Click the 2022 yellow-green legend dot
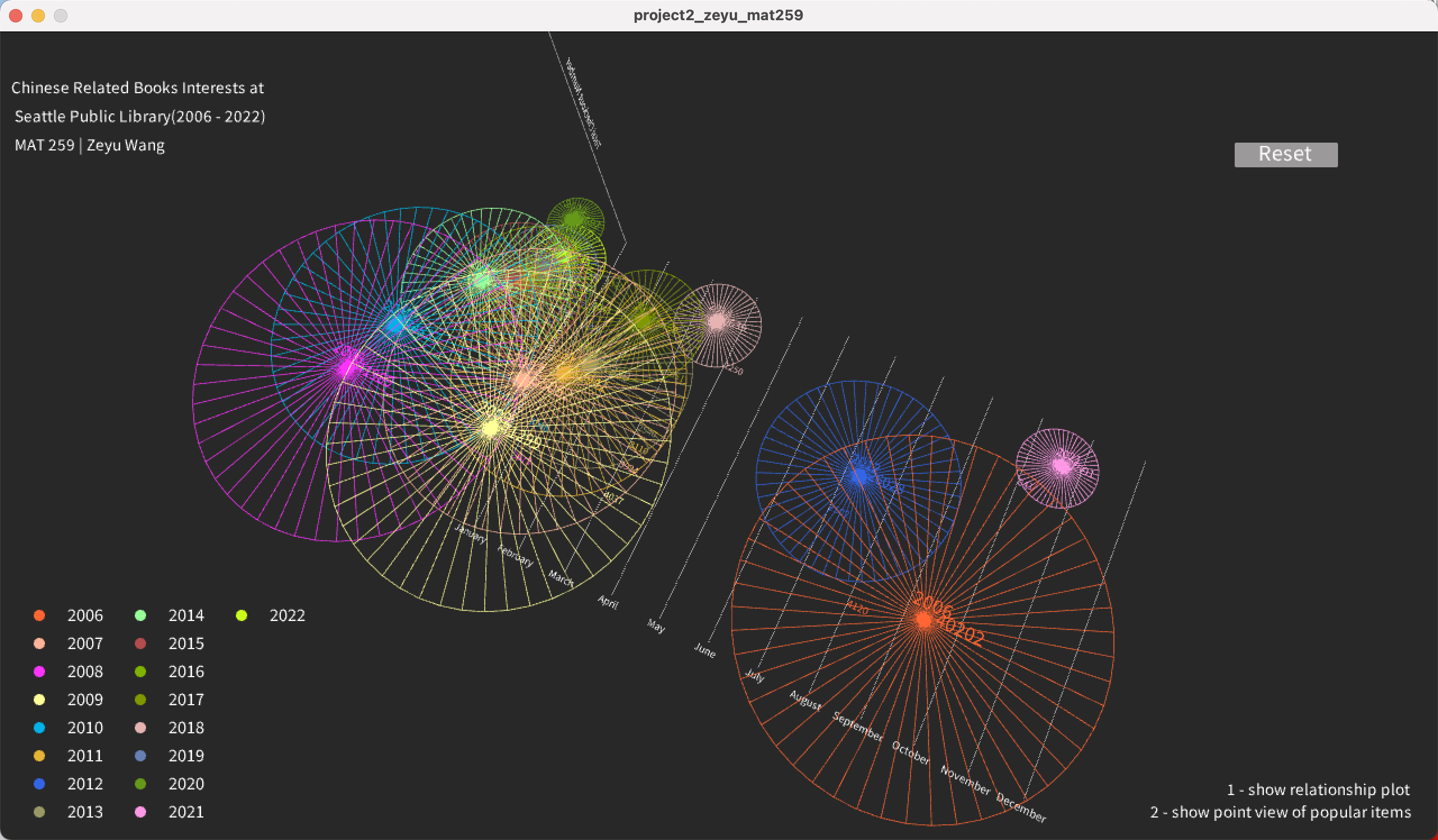This screenshot has width=1438, height=840. click(242, 615)
